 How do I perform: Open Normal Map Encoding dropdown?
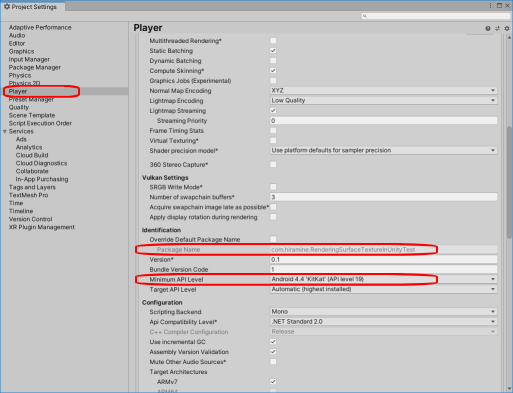(x=383, y=91)
